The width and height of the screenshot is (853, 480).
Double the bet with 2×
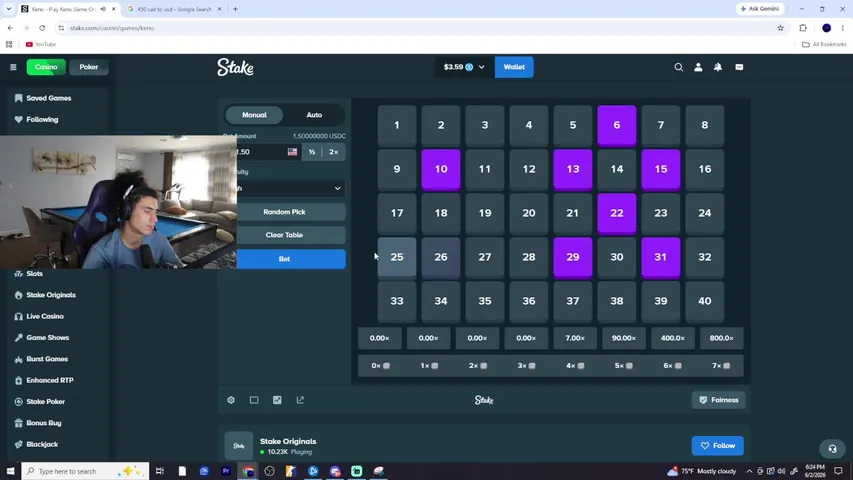tap(333, 152)
